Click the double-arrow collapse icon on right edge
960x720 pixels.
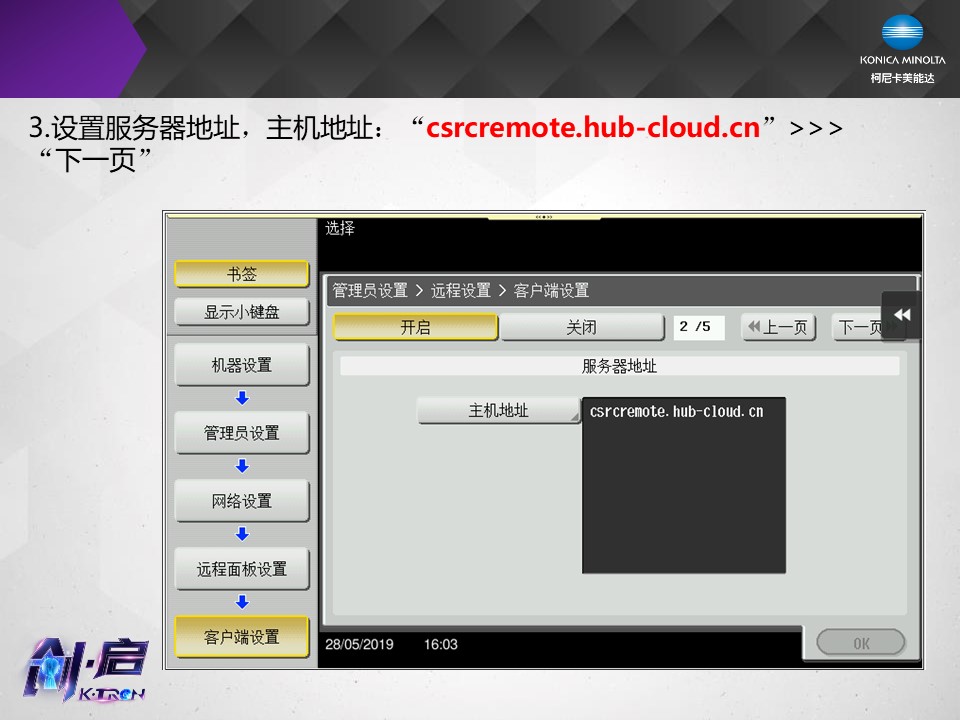[901, 315]
